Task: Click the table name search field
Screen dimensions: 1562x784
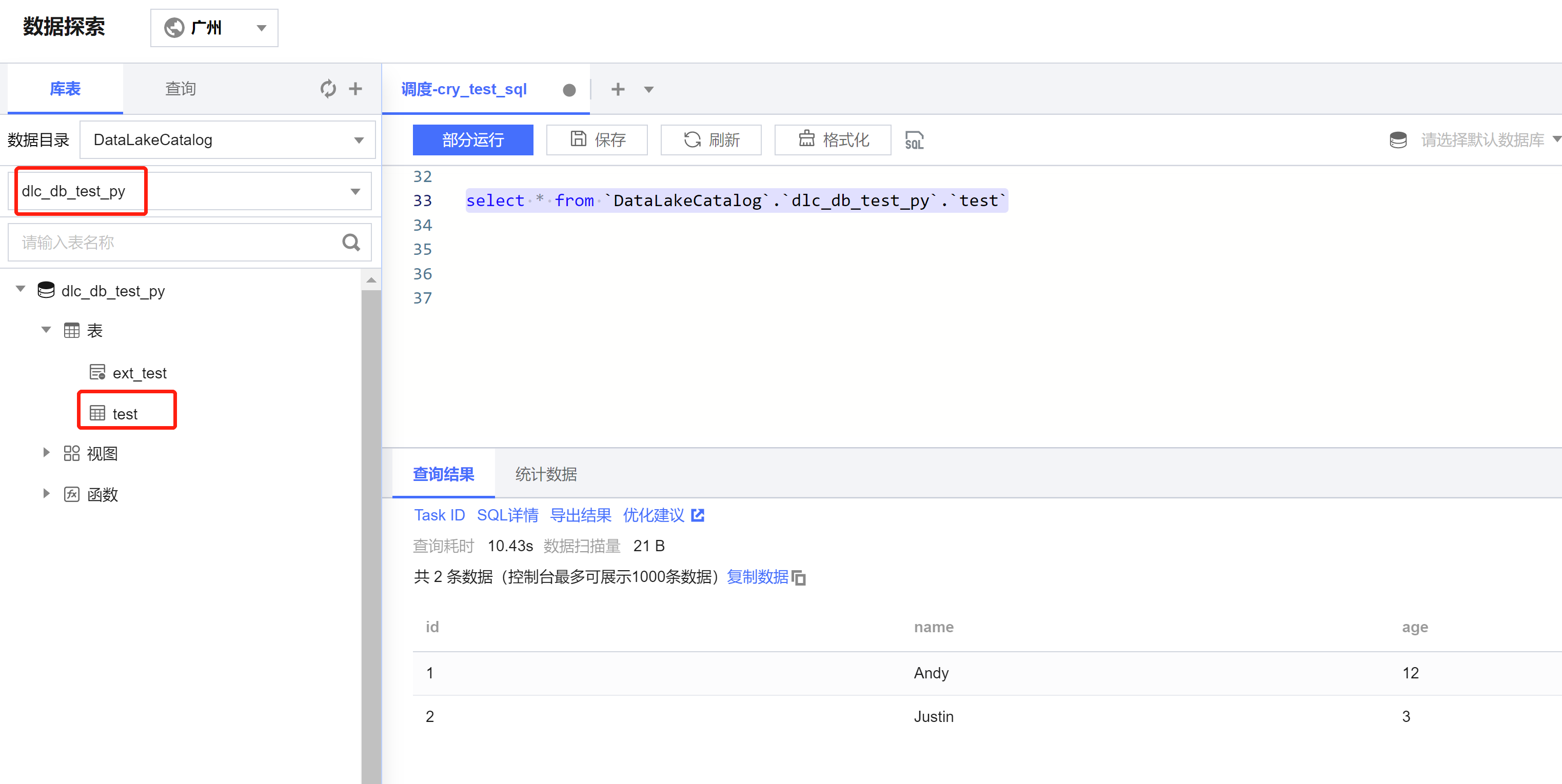Action: click(x=176, y=243)
